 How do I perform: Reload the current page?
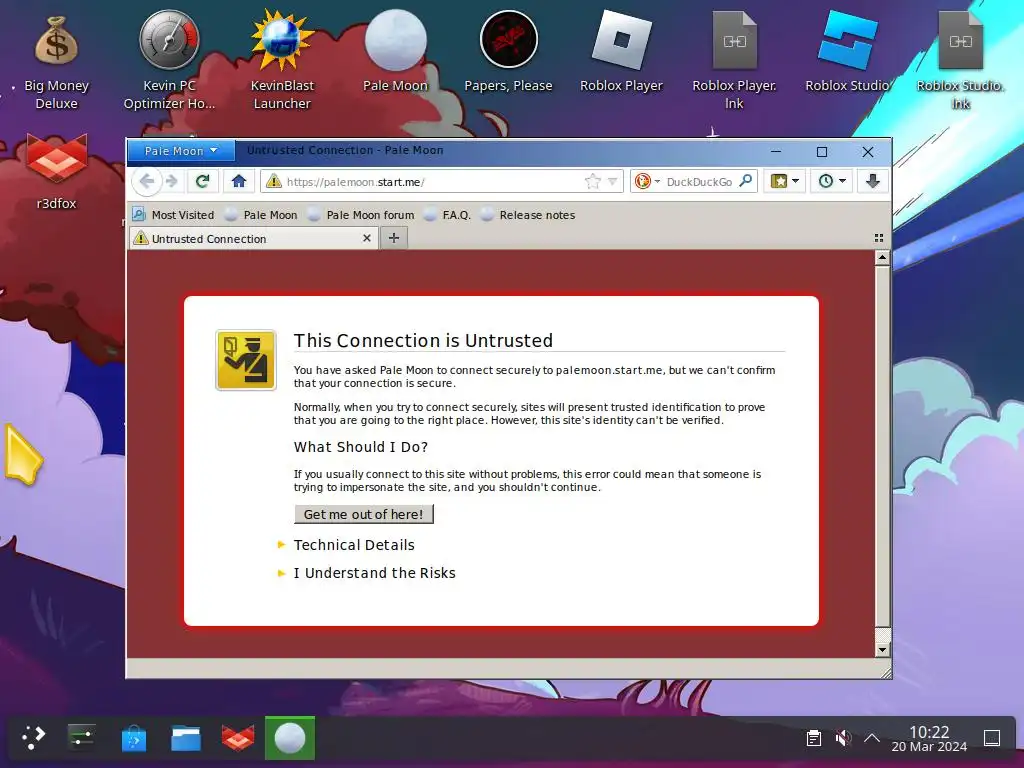(202, 181)
